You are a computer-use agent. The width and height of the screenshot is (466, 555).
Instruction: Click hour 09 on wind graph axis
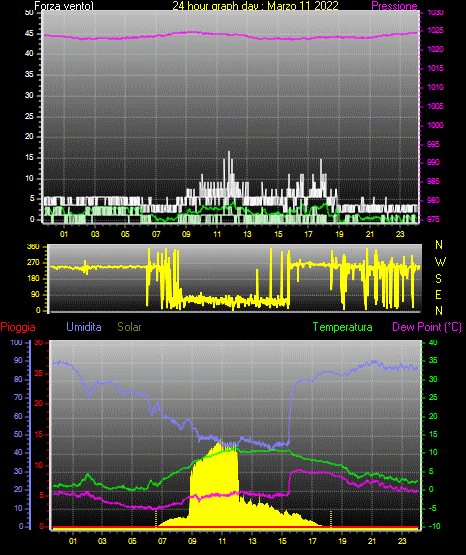tap(186, 234)
